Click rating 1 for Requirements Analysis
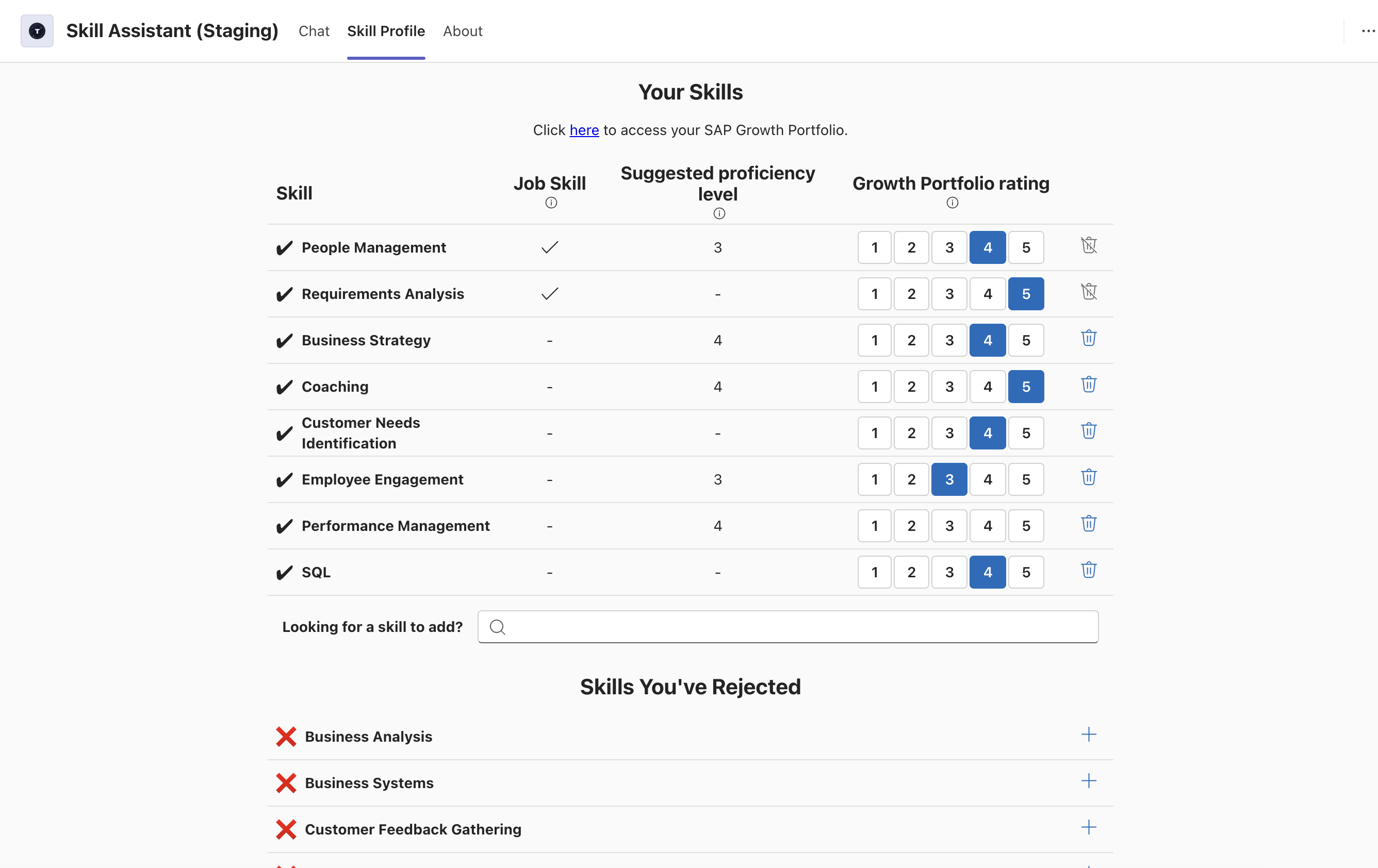This screenshot has width=1378, height=868. pos(874,293)
